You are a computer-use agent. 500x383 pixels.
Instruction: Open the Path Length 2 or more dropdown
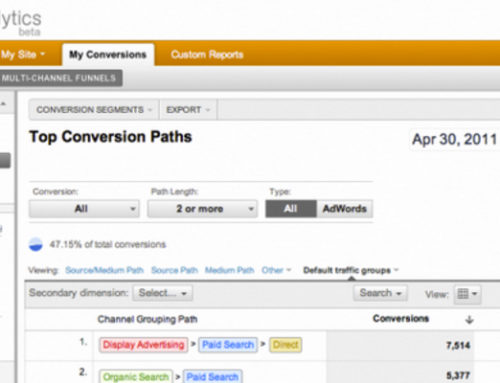pyautogui.click(x=202, y=209)
